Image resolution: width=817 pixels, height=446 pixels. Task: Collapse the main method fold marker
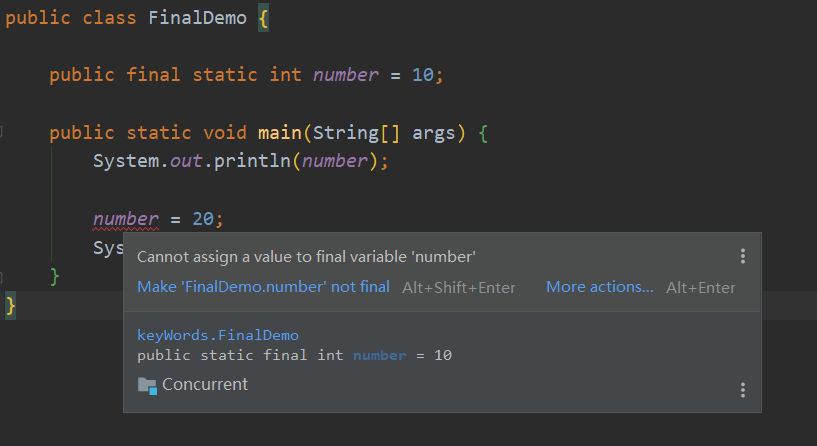[x=1, y=132]
